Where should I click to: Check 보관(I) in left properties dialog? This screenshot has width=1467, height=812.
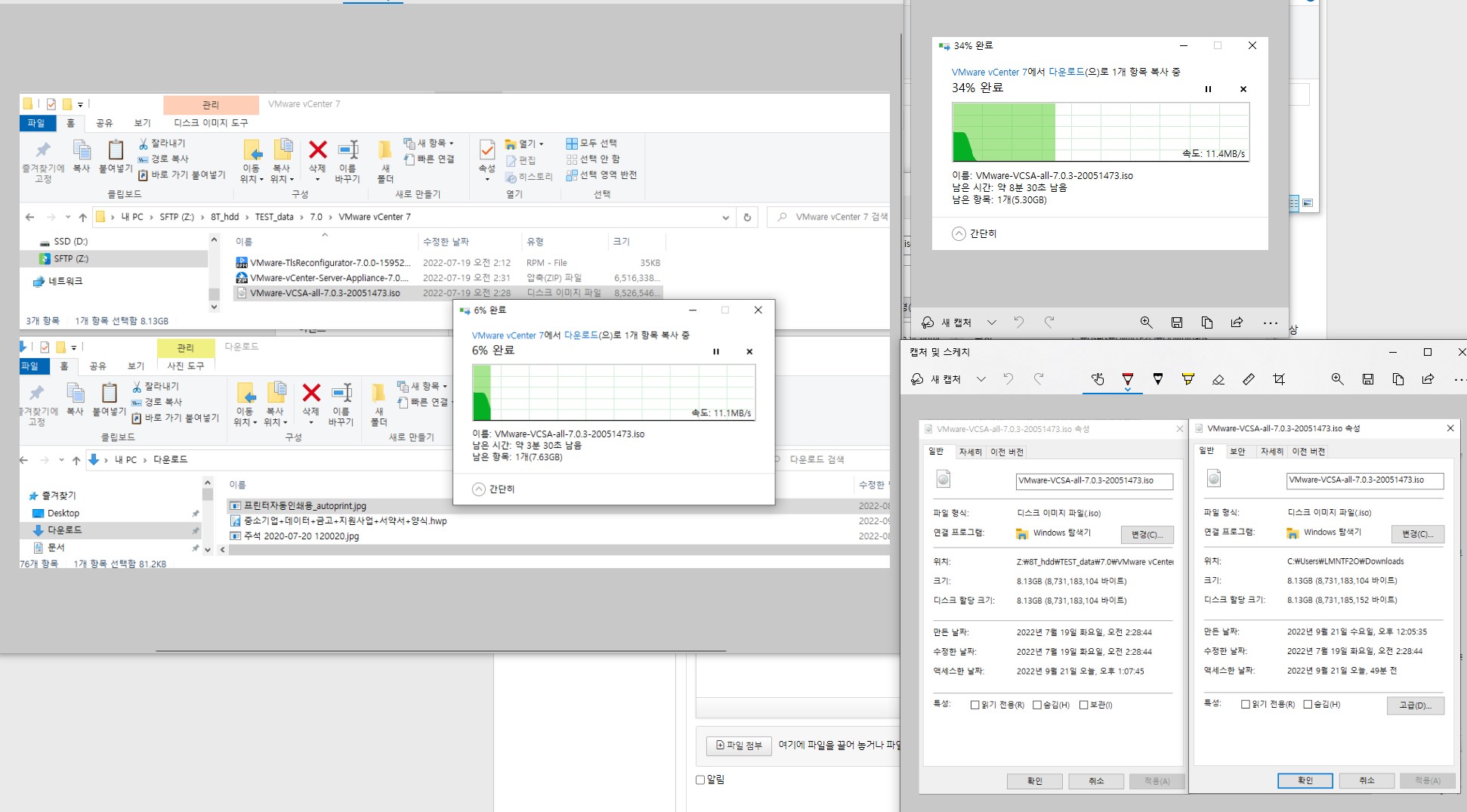tap(1083, 705)
